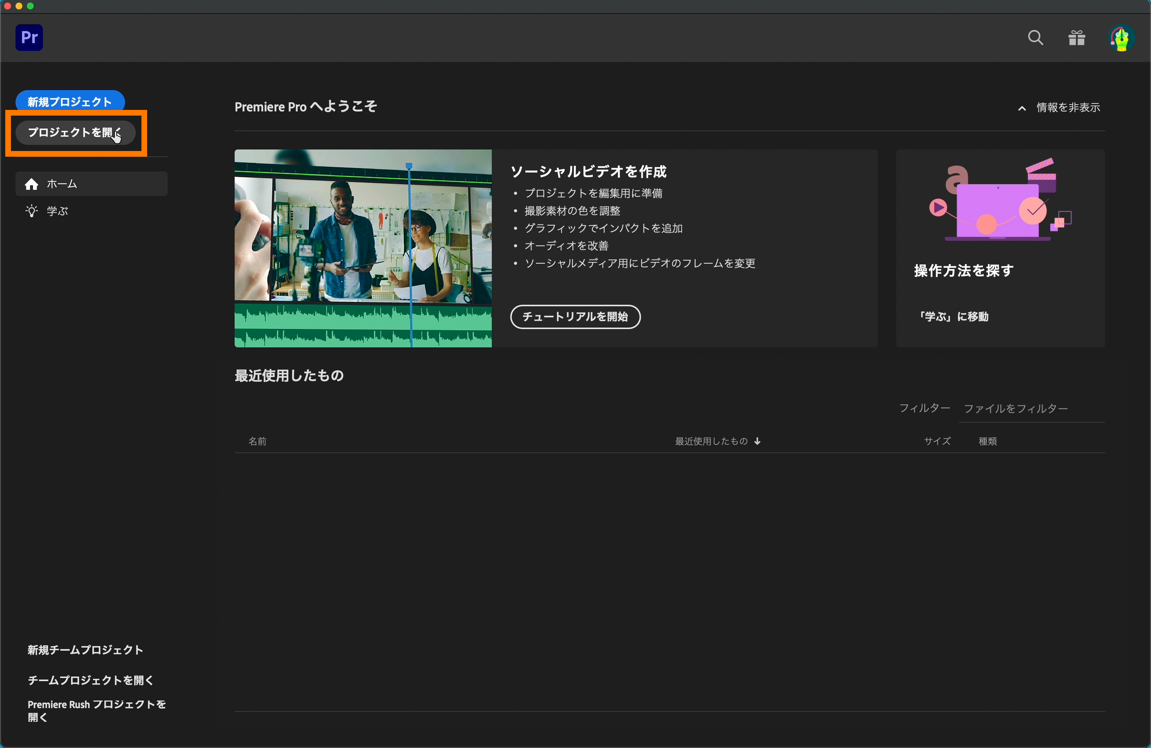1151x748 pixels.
Task: Click the ソーシャルビデオを作成 heading
Action: pos(588,172)
